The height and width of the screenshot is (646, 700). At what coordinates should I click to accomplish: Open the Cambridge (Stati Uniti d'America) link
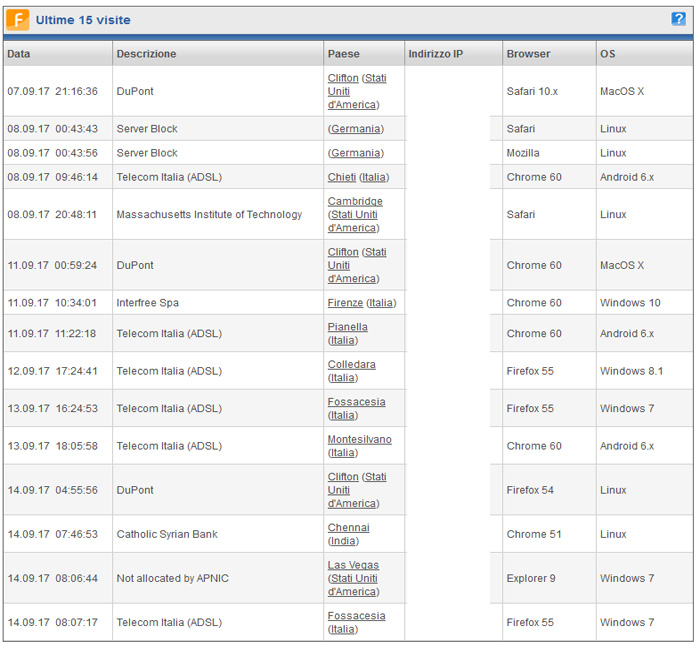[355, 214]
